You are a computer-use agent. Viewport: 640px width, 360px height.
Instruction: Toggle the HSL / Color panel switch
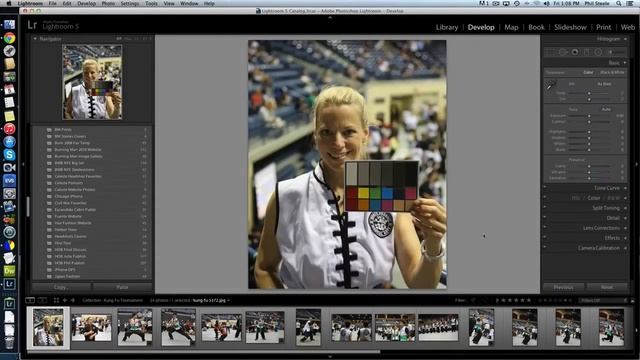pos(545,198)
